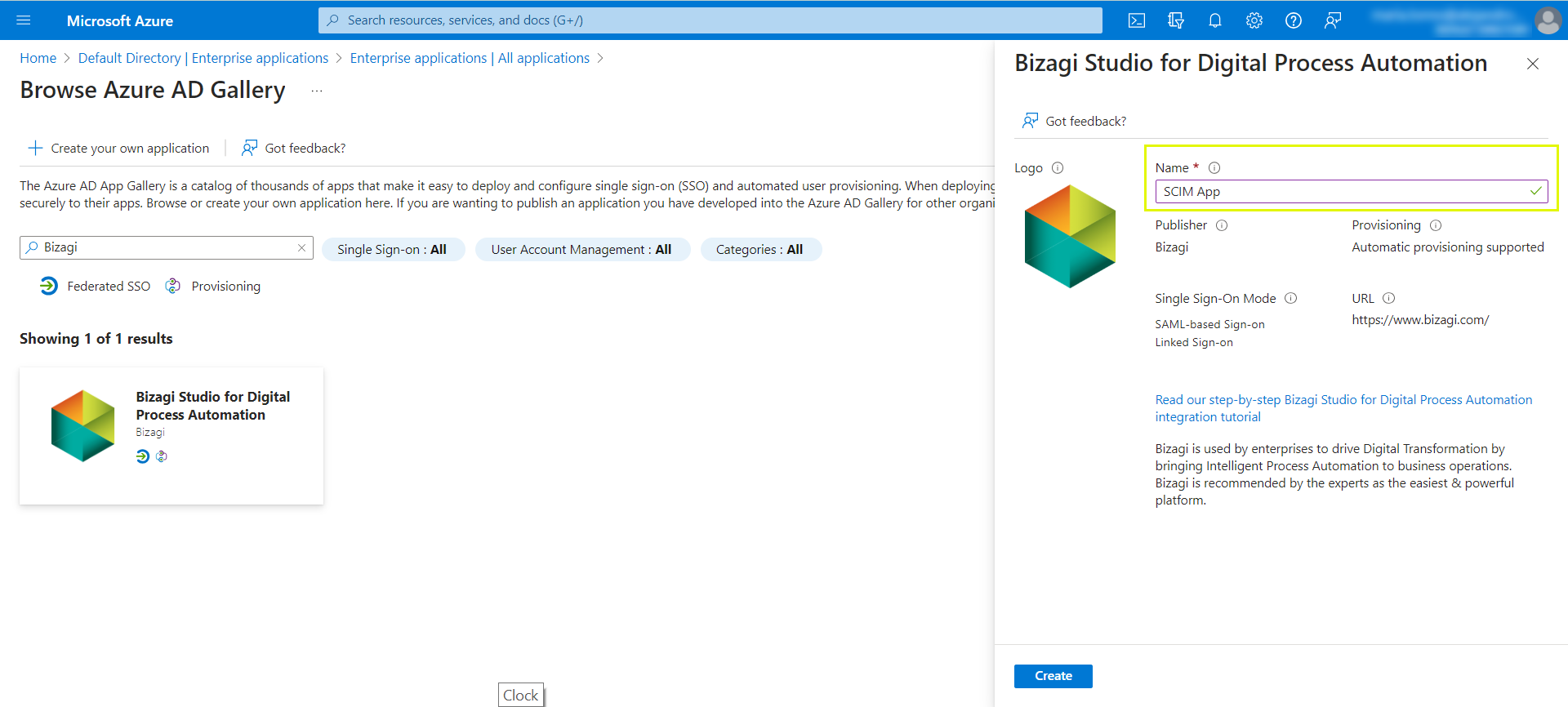This screenshot has width=1568, height=707.
Task: Go to Home breadcrumb
Action: pos(38,58)
